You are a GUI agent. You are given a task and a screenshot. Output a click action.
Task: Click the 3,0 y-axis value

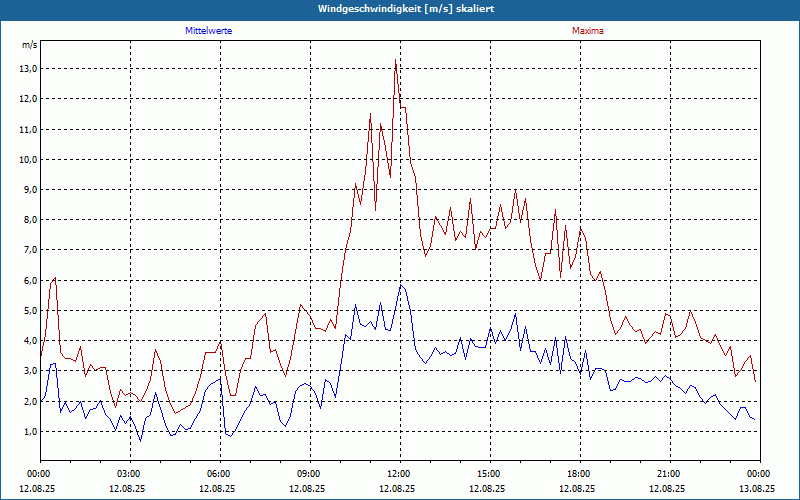coord(30,371)
